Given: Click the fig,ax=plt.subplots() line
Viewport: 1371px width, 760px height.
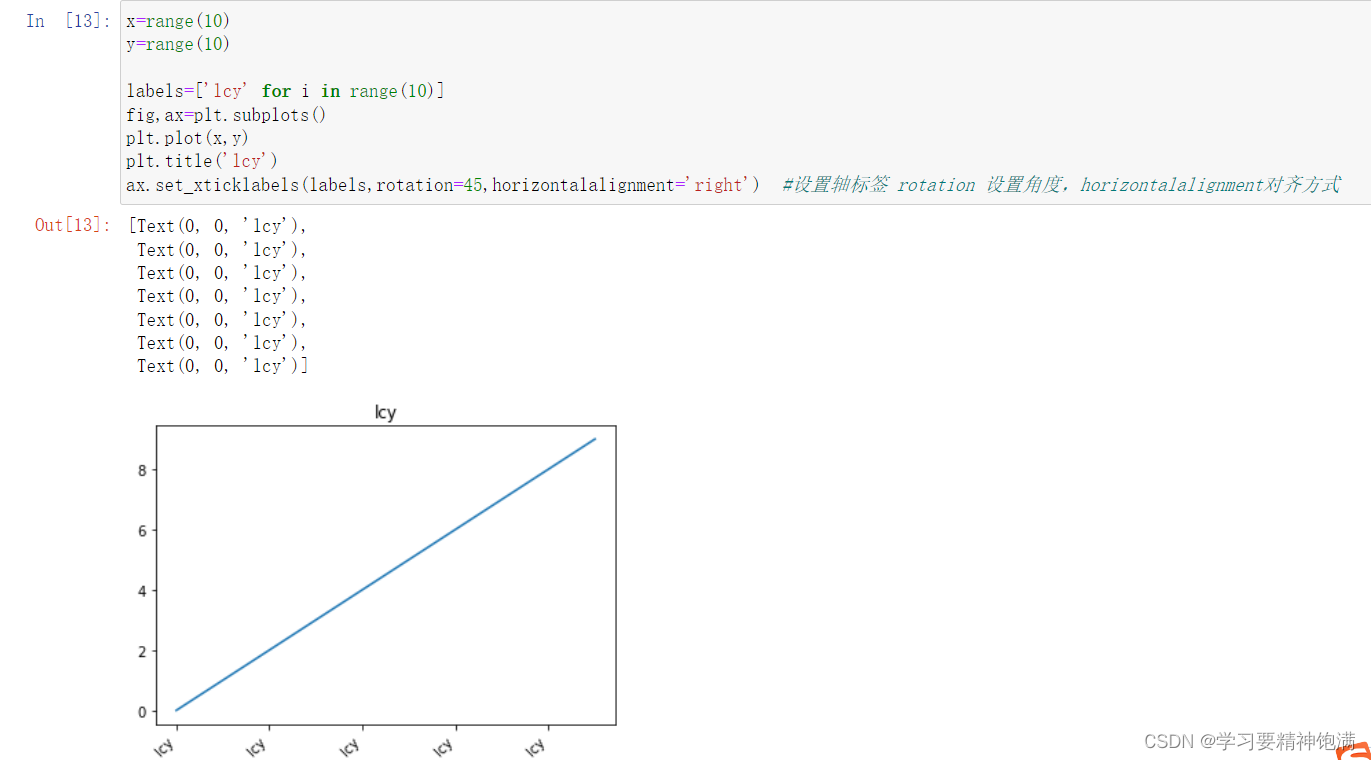Looking at the screenshot, I should pos(226,115).
